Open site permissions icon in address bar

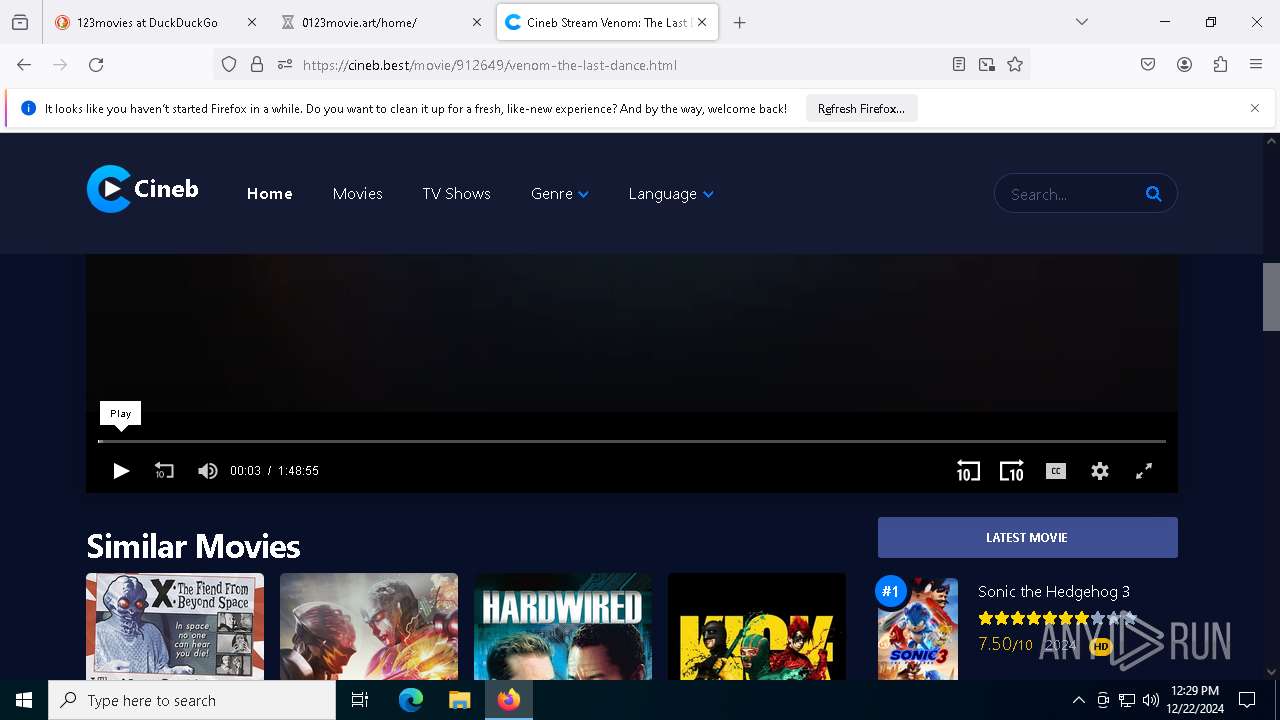[285, 64]
